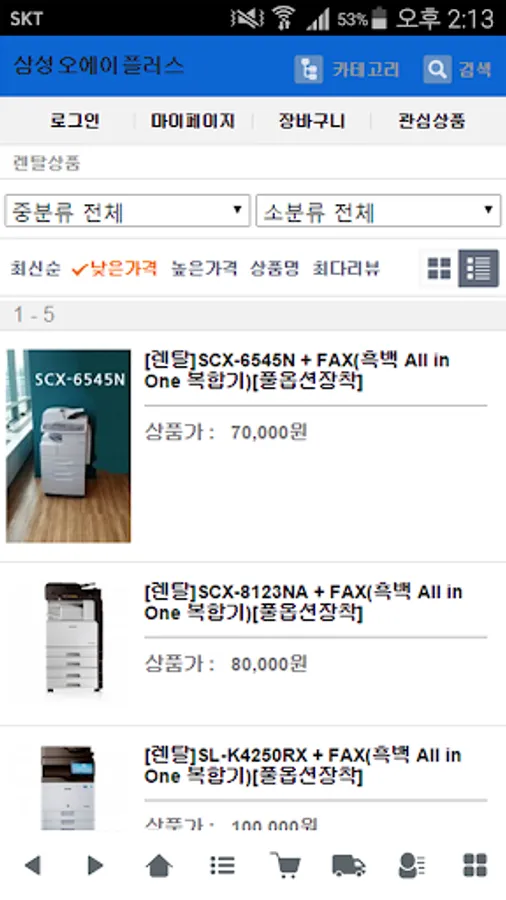Screen dimensions: 506x900
Task: Open the category tree icon
Action: click(308, 69)
